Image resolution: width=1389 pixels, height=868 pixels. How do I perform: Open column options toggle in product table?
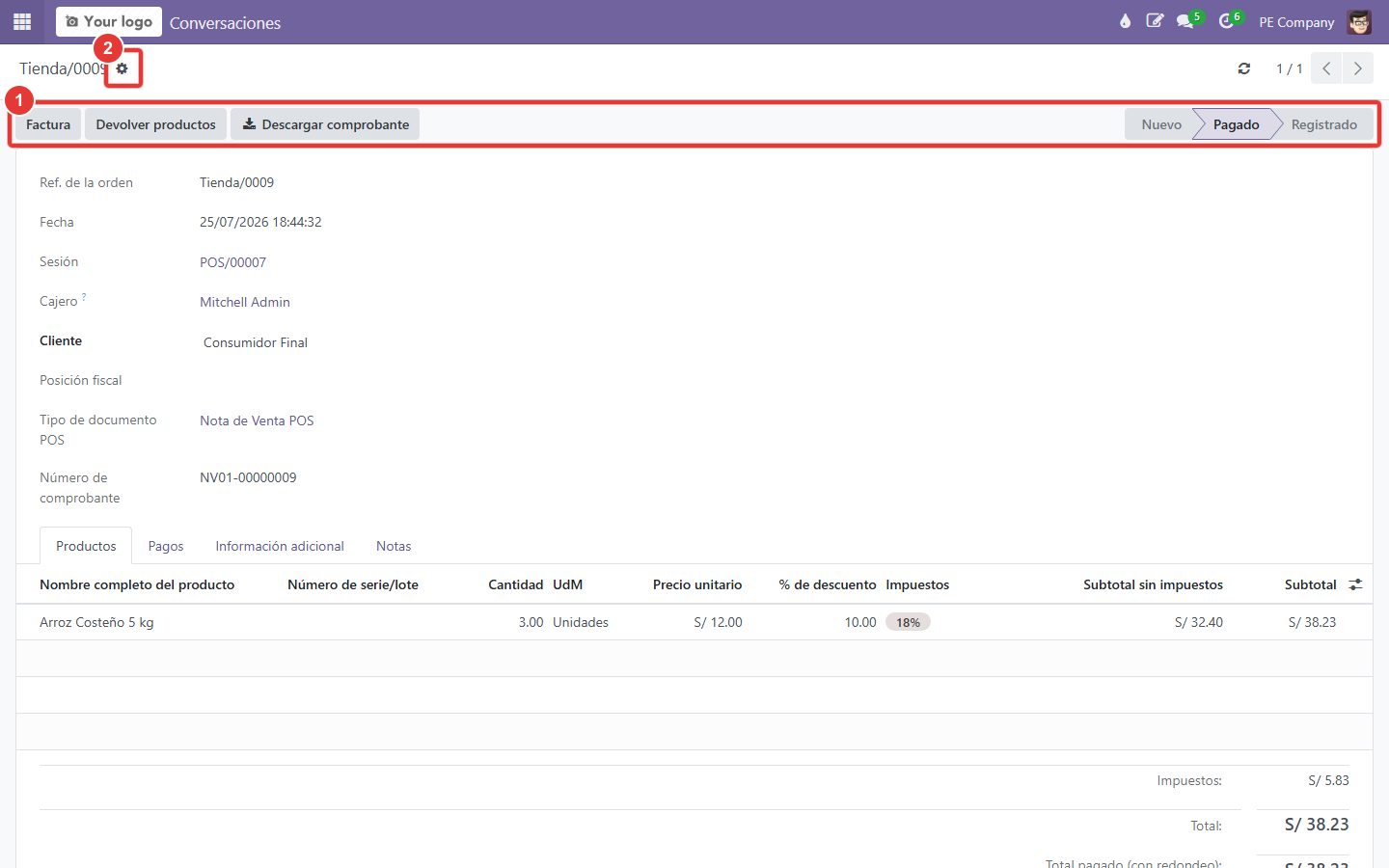pyautogui.click(x=1355, y=584)
